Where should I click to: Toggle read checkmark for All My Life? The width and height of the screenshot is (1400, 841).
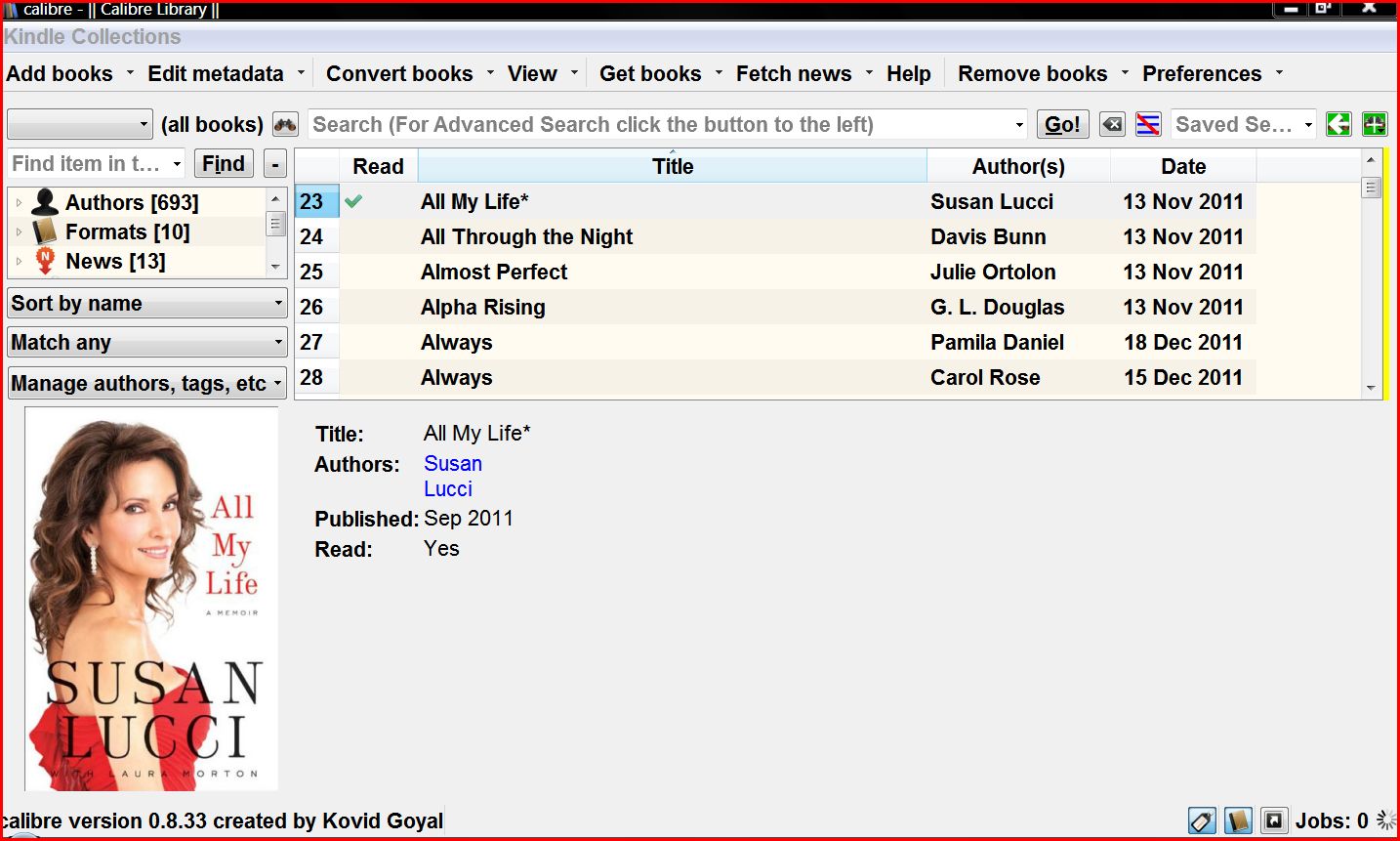tap(353, 201)
